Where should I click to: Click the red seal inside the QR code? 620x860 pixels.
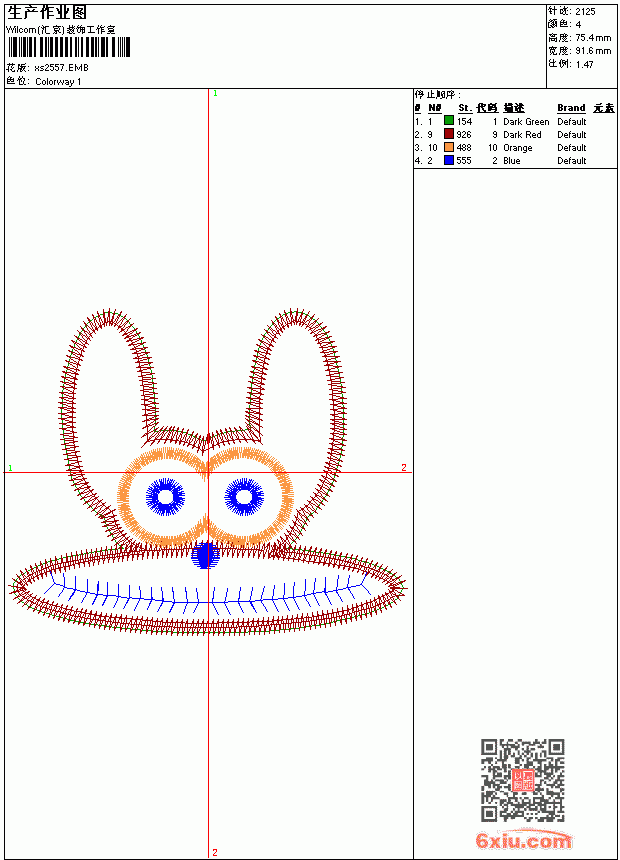(522, 780)
